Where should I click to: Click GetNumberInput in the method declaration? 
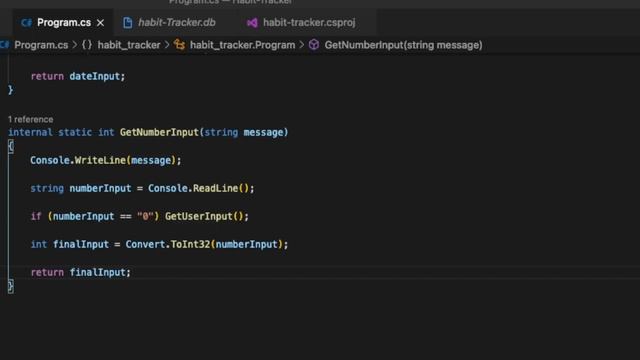(159, 132)
